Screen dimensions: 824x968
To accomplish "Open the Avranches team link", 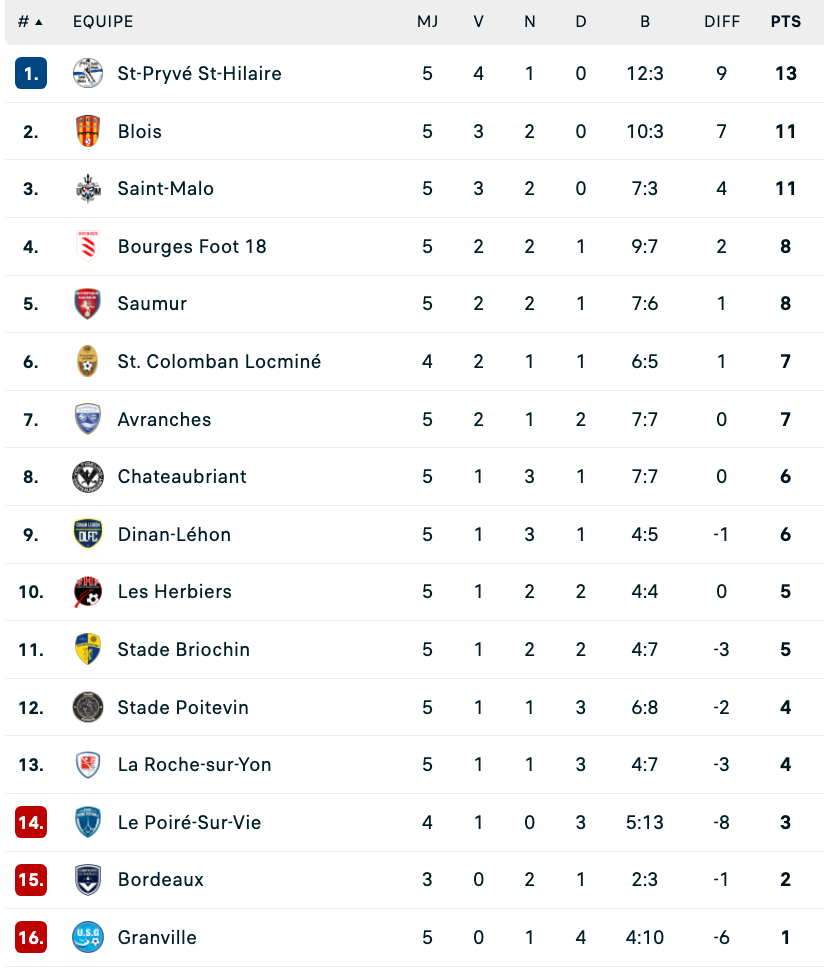I will (164, 419).
